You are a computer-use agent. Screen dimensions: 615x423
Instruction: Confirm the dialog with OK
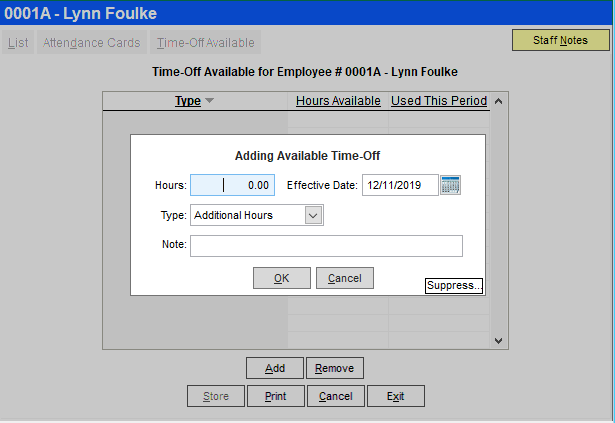point(282,278)
